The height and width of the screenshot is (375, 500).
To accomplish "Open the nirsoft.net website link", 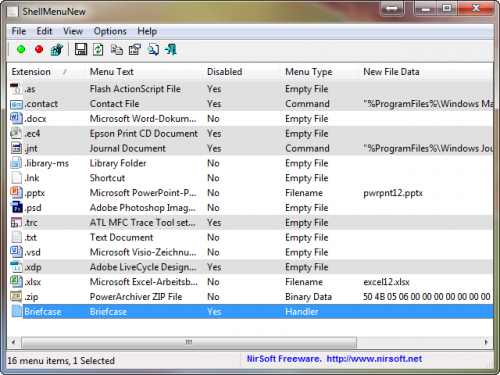I will click(x=374, y=359).
